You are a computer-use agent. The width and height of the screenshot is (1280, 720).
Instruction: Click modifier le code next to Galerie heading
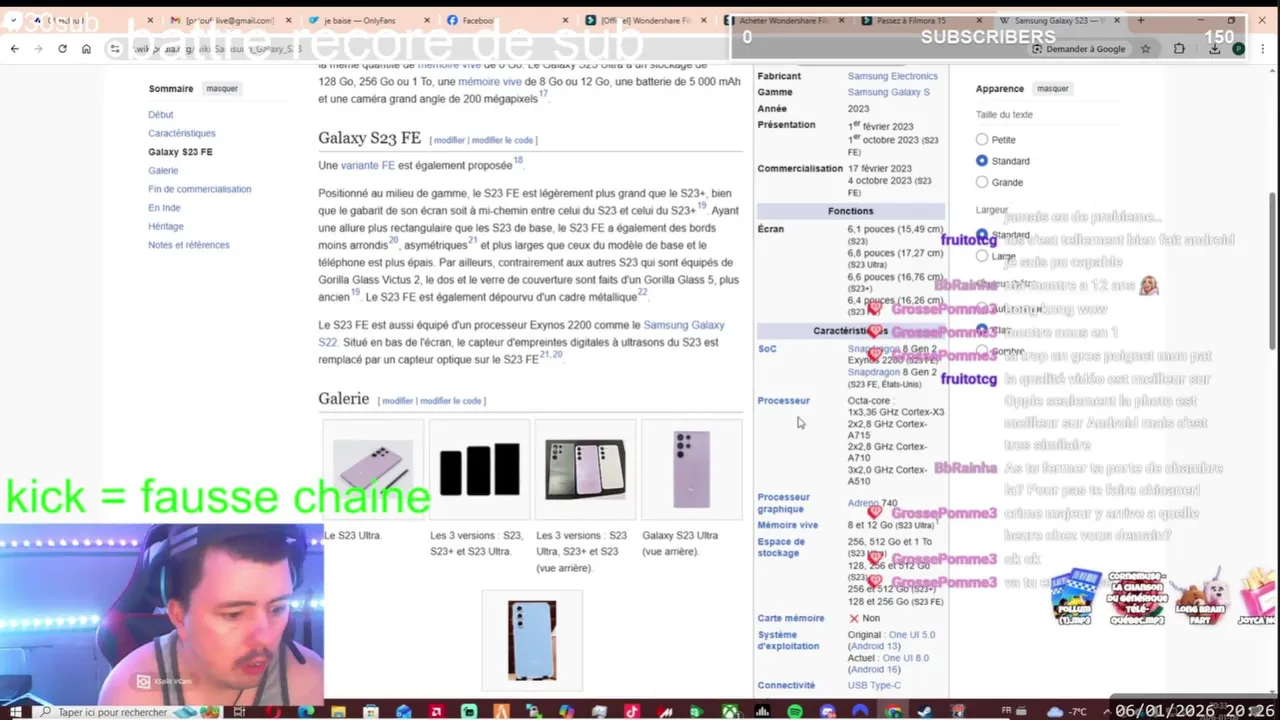(451, 401)
